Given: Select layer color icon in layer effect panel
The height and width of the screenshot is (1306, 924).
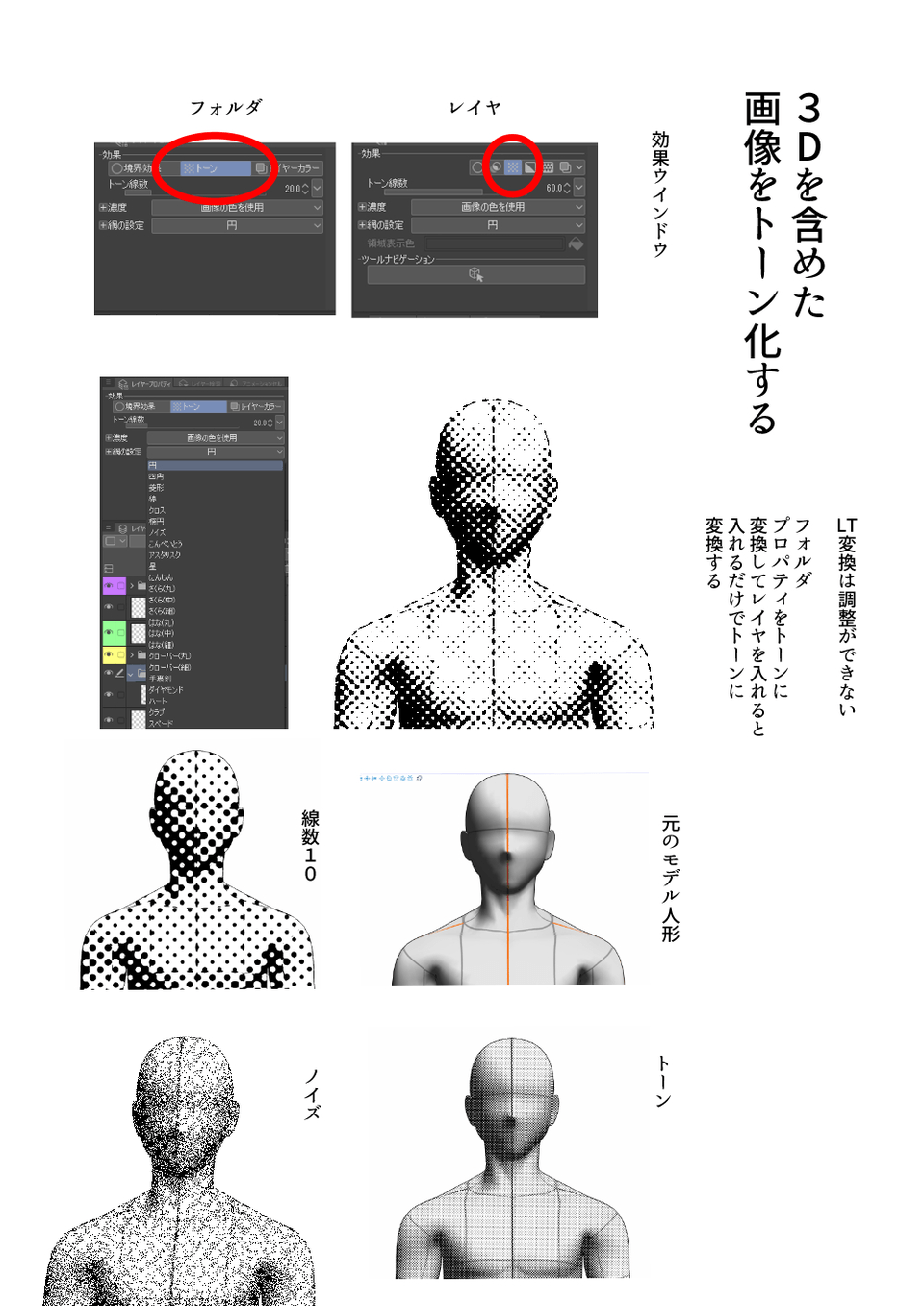Looking at the screenshot, I should tap(565, 167).
